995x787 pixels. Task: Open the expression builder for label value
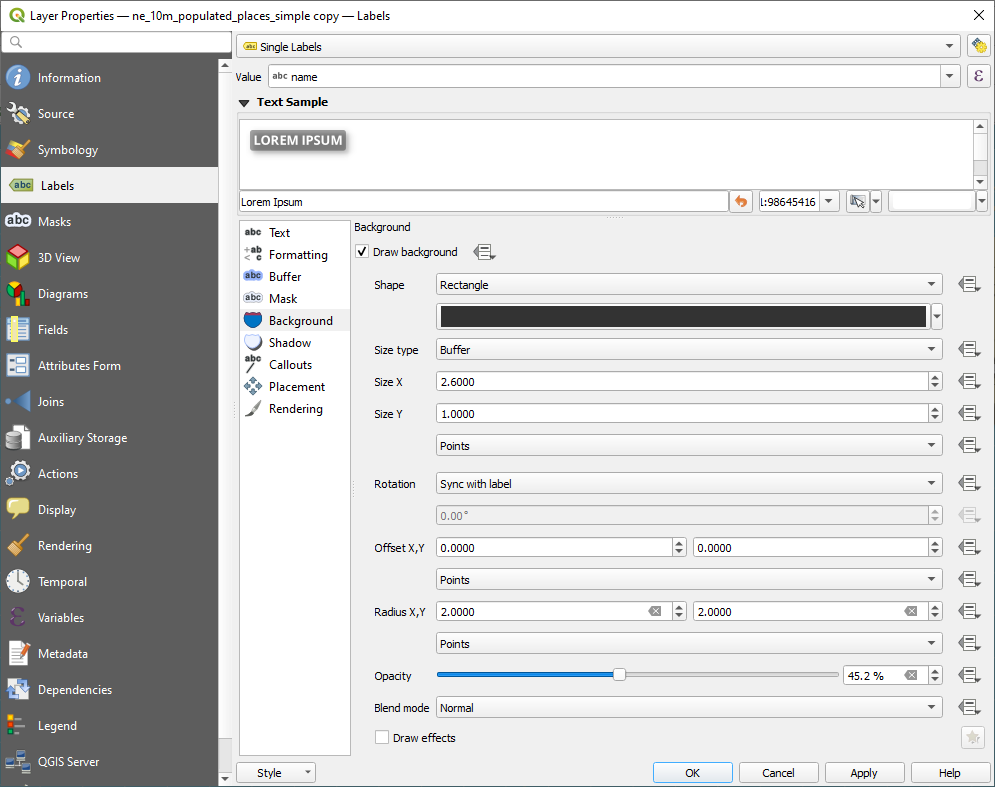978,76
